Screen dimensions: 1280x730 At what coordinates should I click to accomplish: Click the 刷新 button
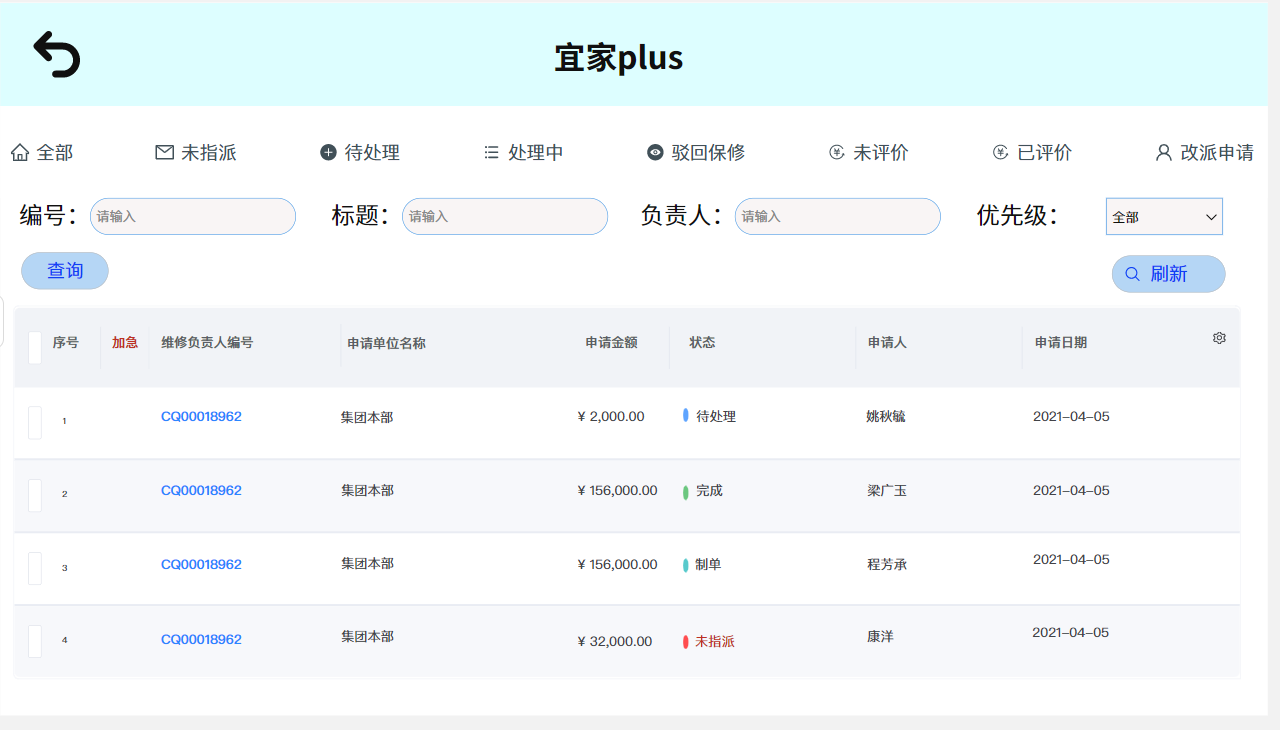1168,274
